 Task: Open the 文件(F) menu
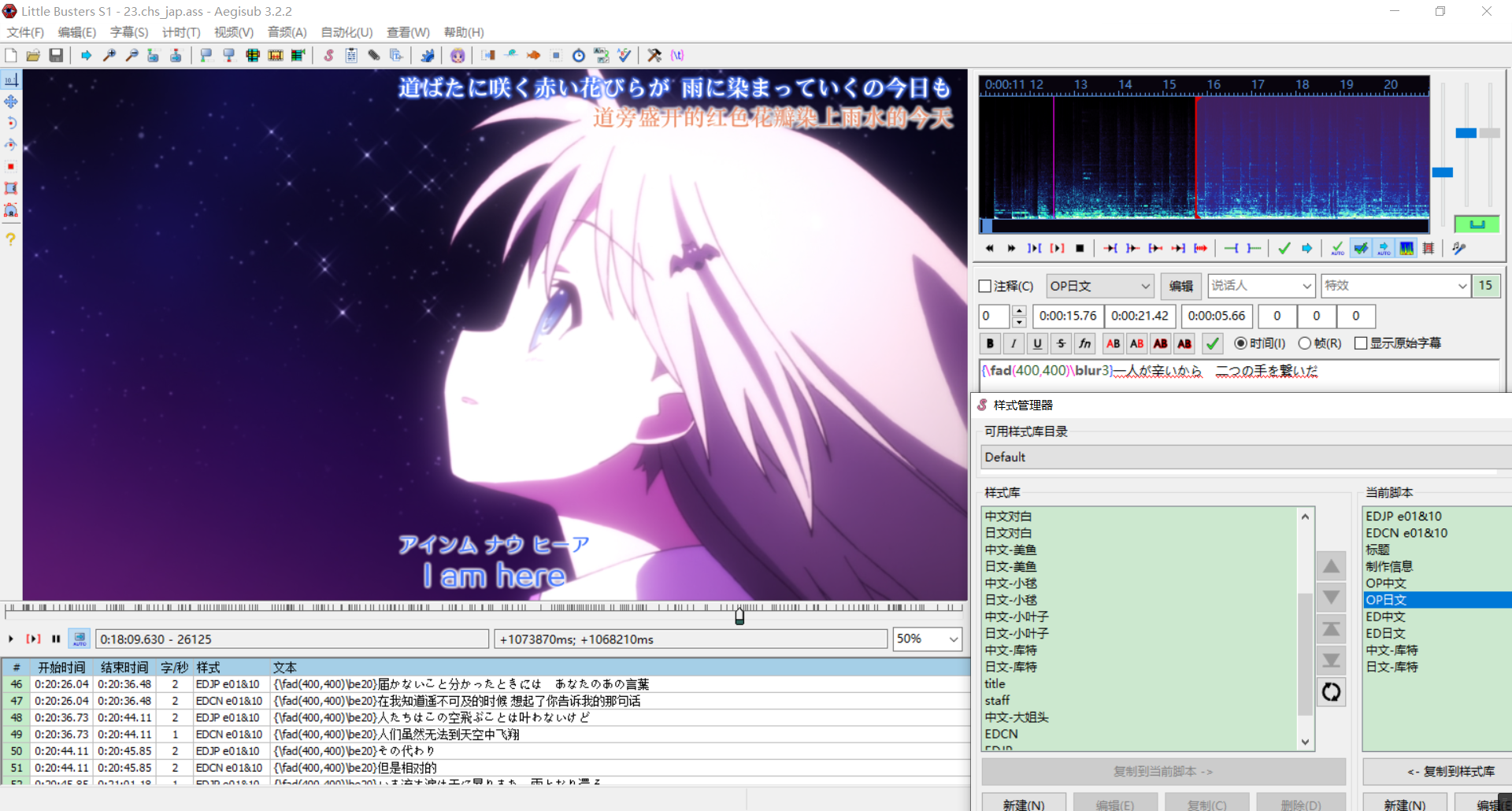point(25,32)
